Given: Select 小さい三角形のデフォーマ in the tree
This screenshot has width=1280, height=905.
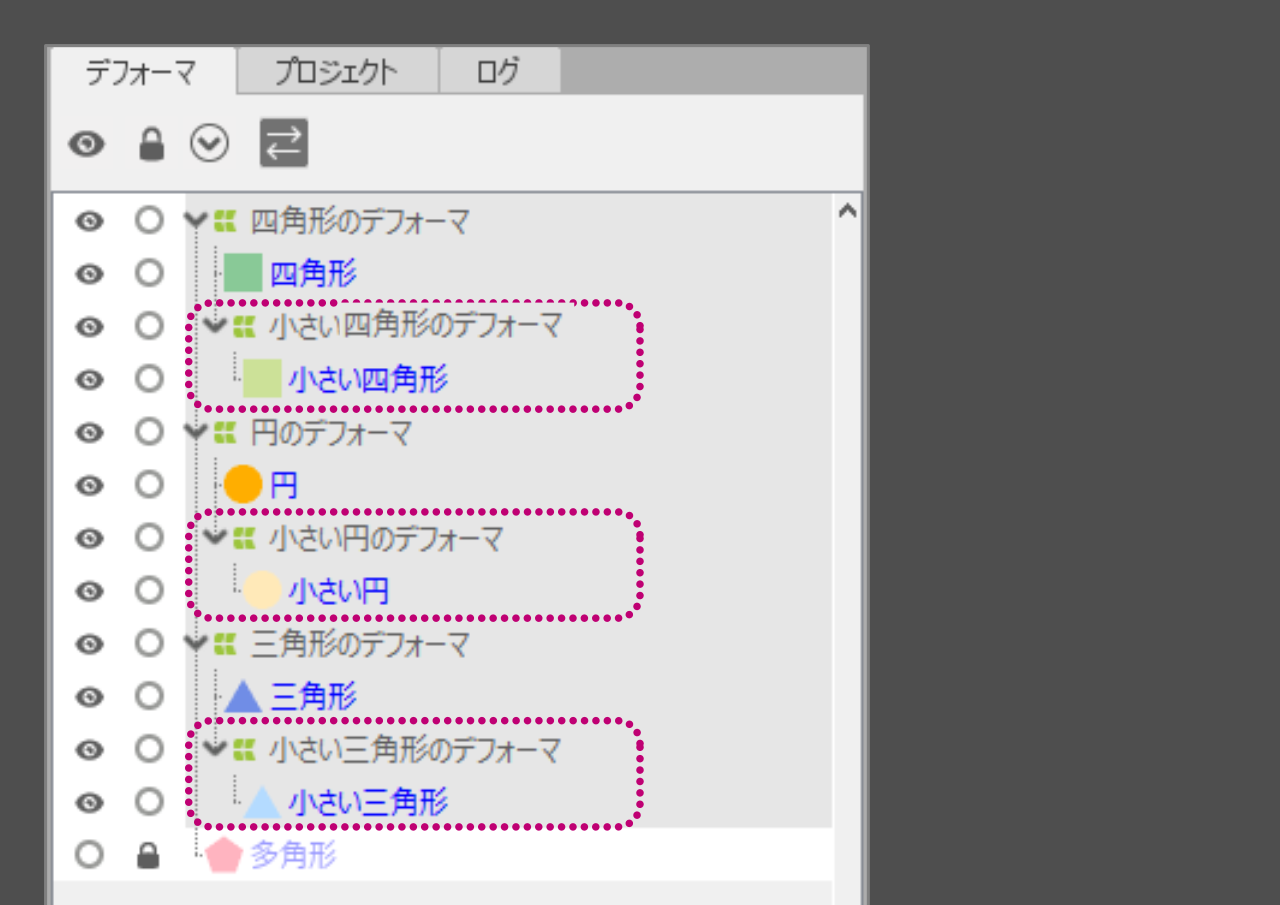Looking at the screenshot, I should pyautogui.click(x=415, y=749).
